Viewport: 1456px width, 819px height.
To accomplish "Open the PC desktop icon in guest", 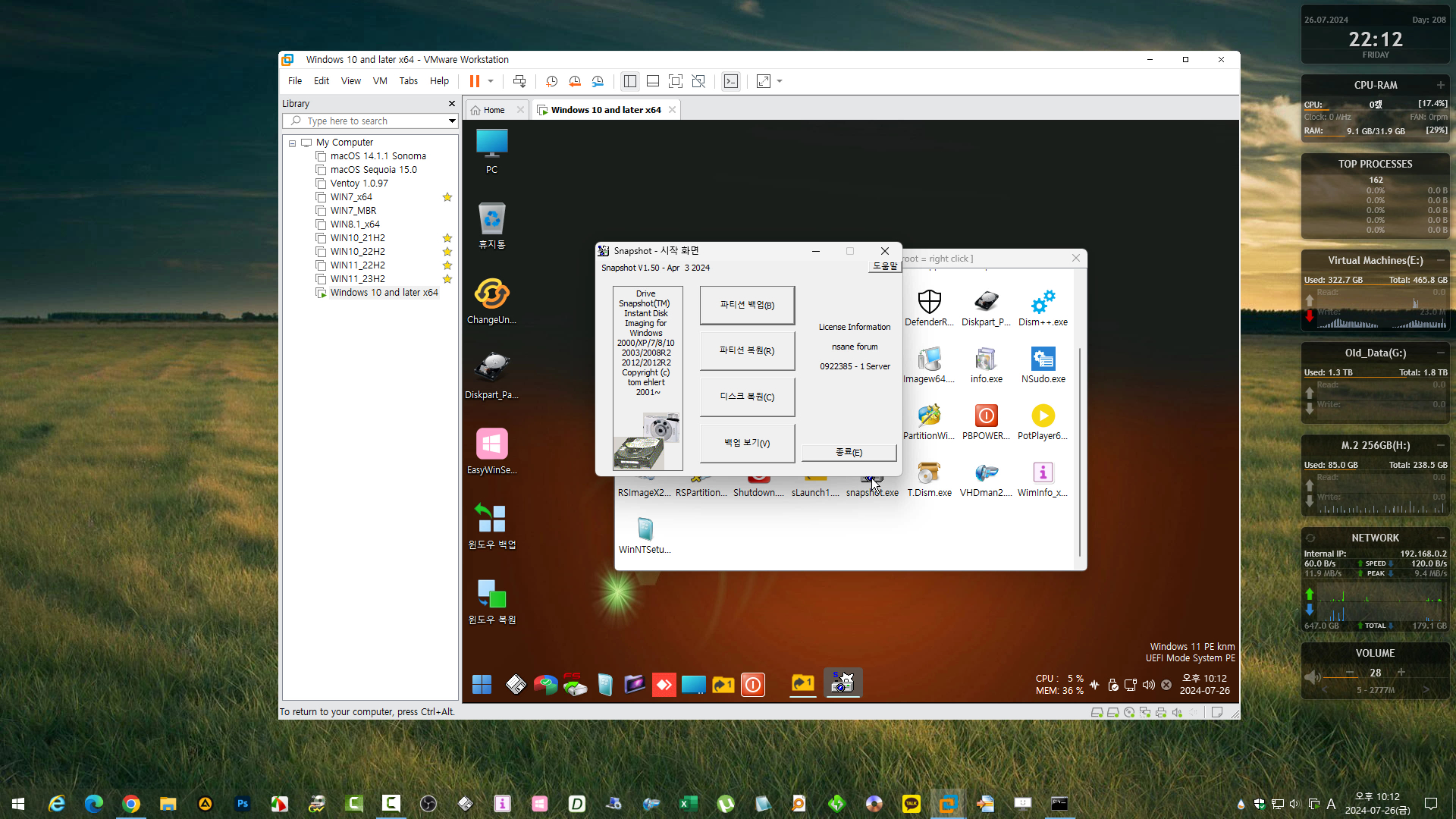I will point(491,152).
